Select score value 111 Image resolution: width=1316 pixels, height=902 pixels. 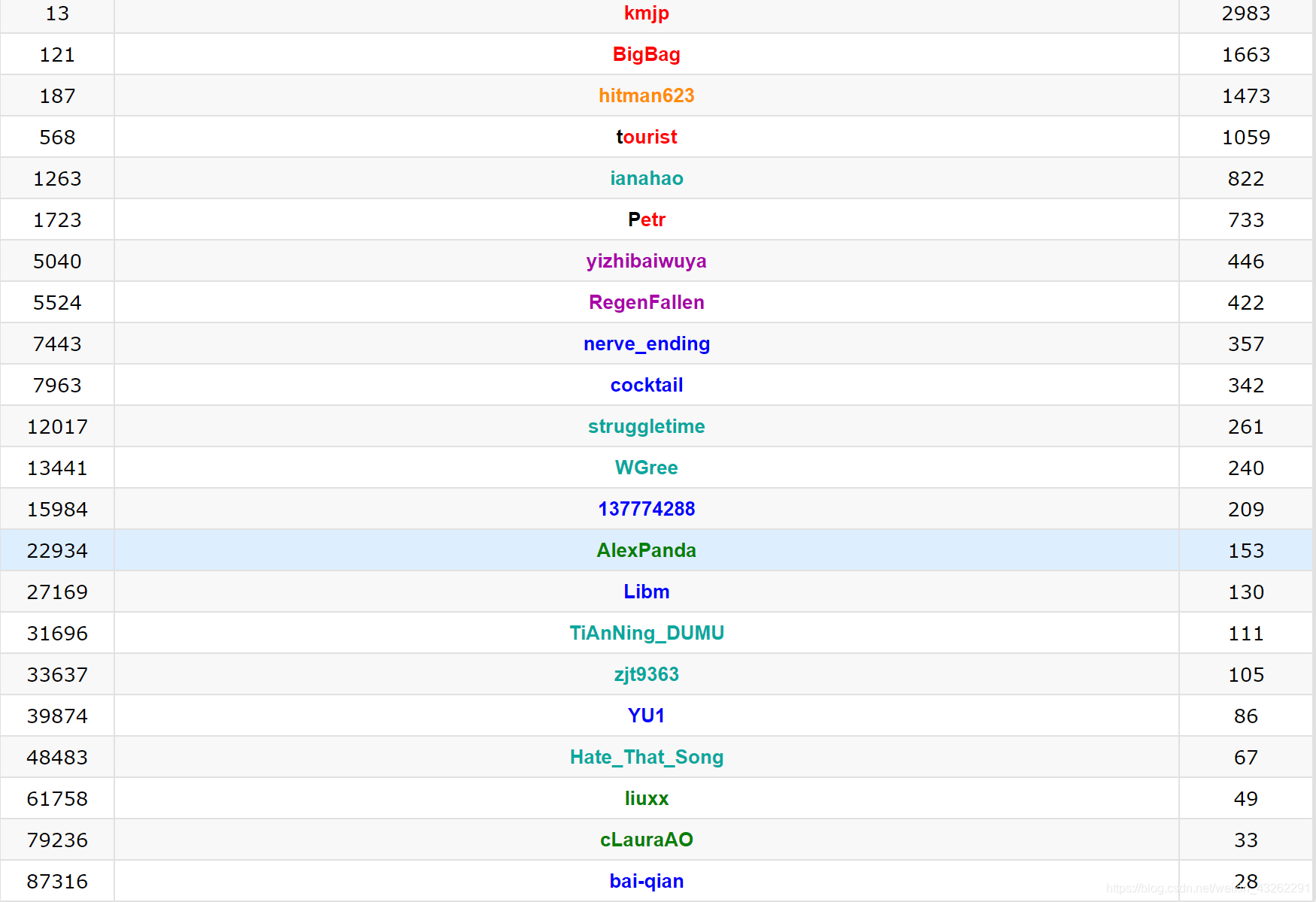pos(1245,633)
